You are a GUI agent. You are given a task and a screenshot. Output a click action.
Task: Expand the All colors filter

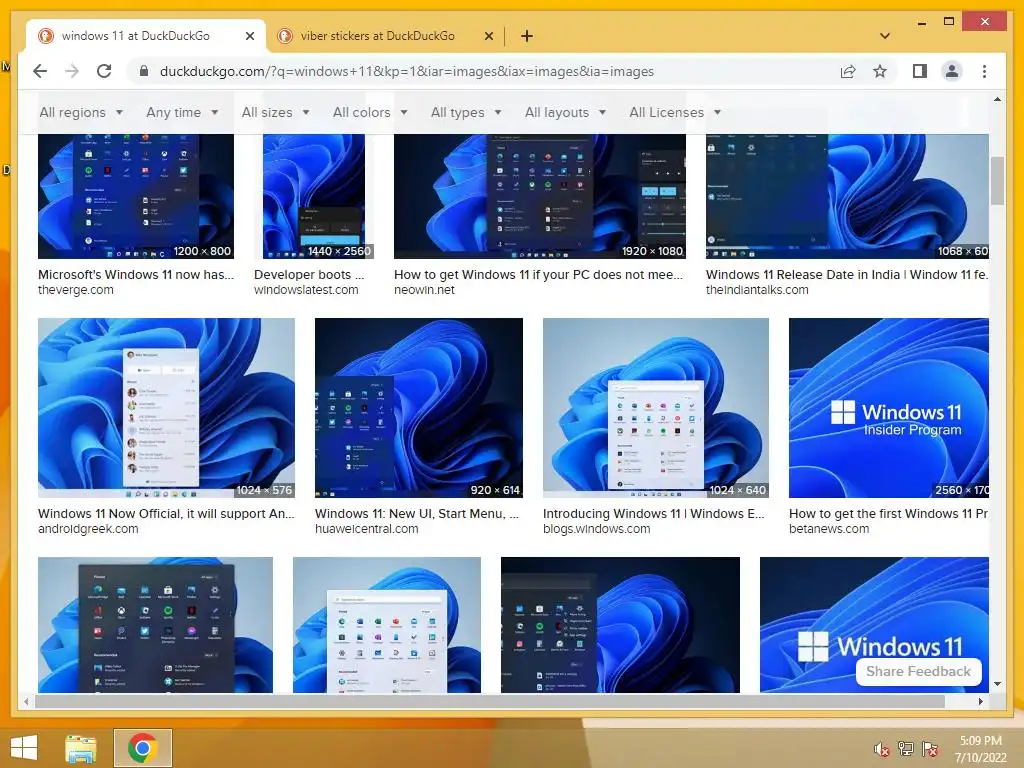pos(370,112)
